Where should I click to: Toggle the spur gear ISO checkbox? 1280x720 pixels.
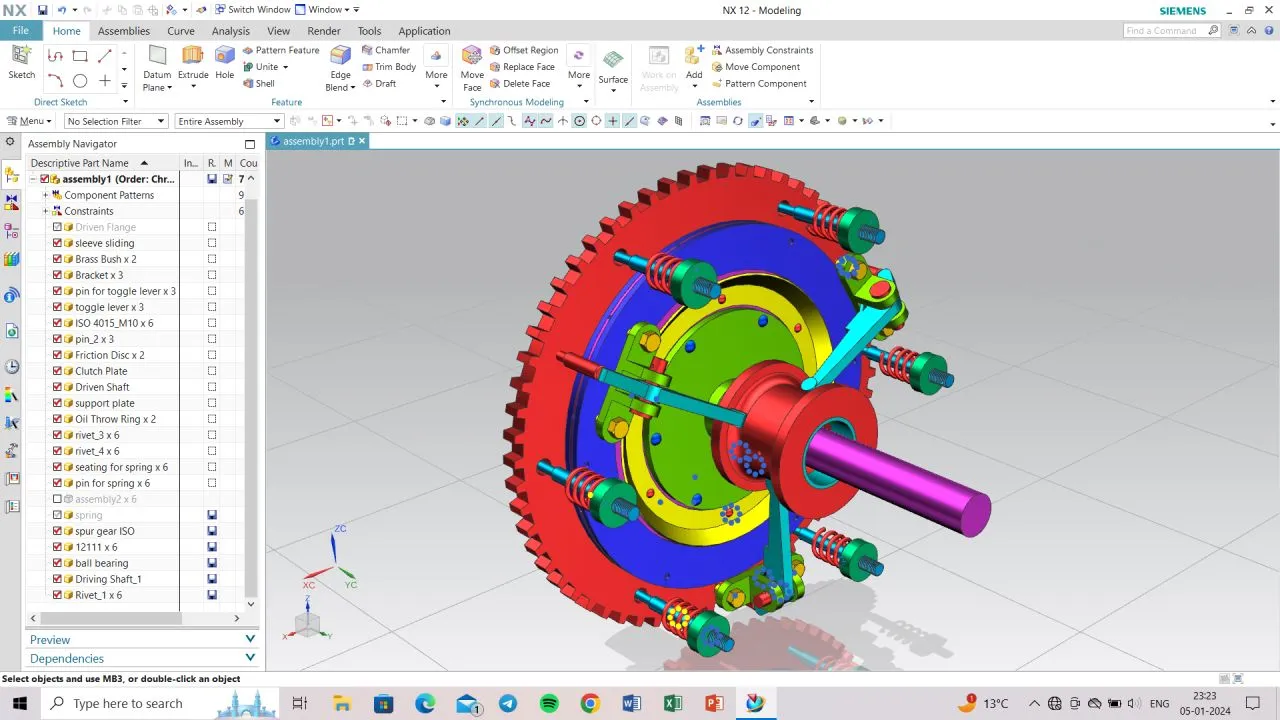(x=57, y=531)
